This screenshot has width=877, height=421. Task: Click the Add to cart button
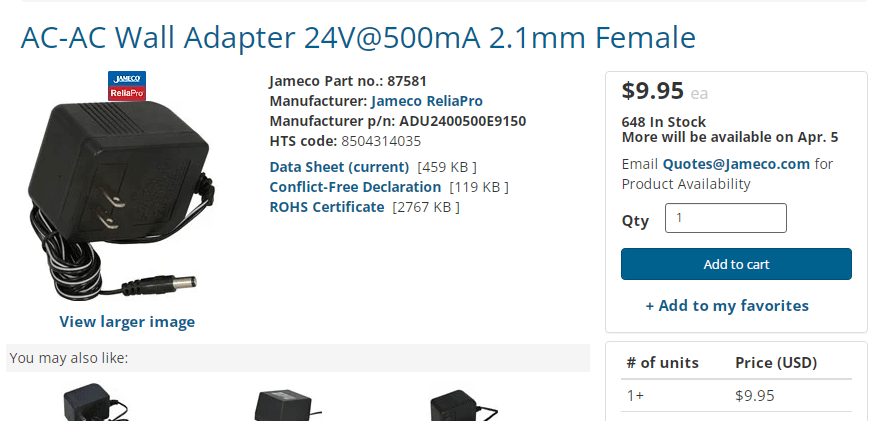(x=736, y=264)
